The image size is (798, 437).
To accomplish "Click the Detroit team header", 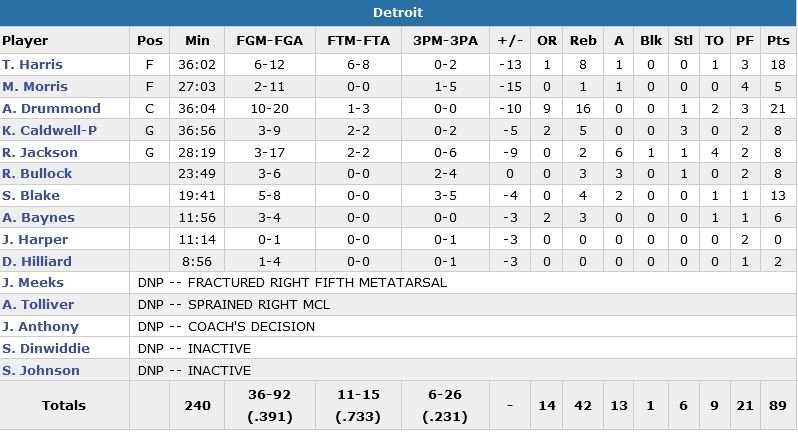I will click(398, 12).
